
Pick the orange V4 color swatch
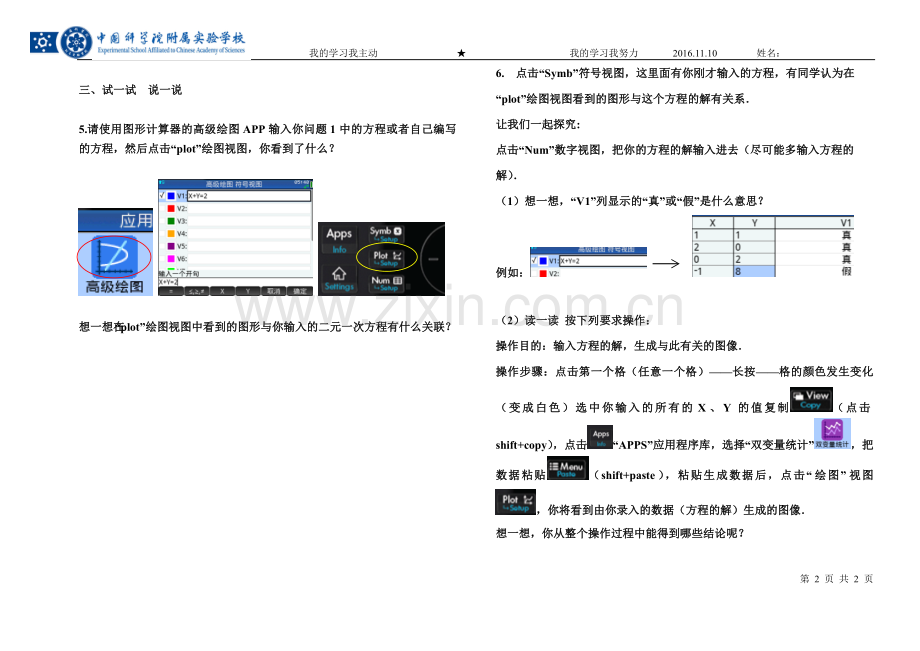(171, 233)
